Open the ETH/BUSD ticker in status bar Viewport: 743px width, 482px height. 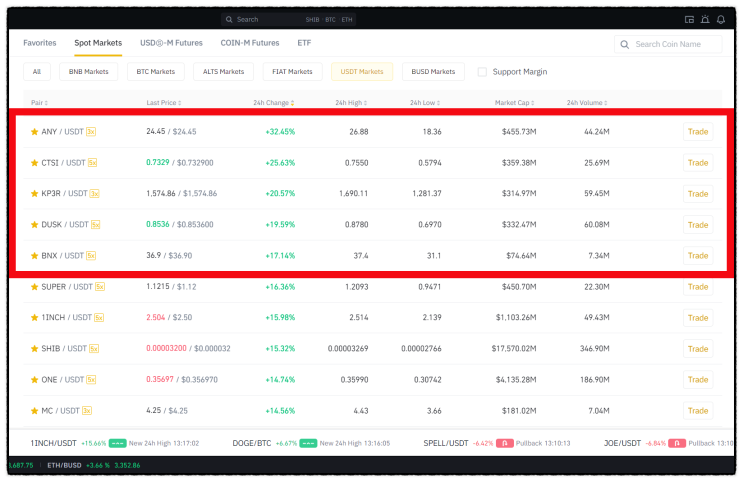tap(94, 465)
